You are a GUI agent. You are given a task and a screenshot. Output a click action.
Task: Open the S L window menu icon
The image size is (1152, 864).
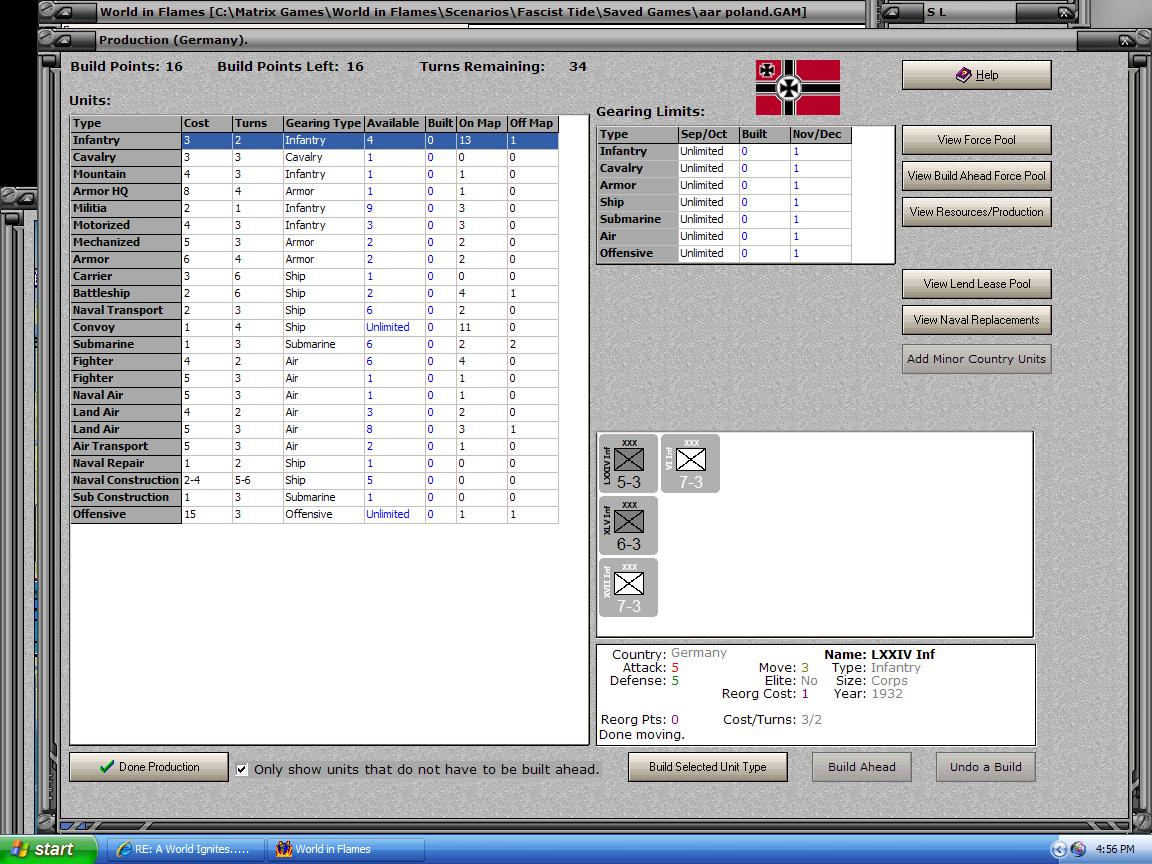click(891, 12)
